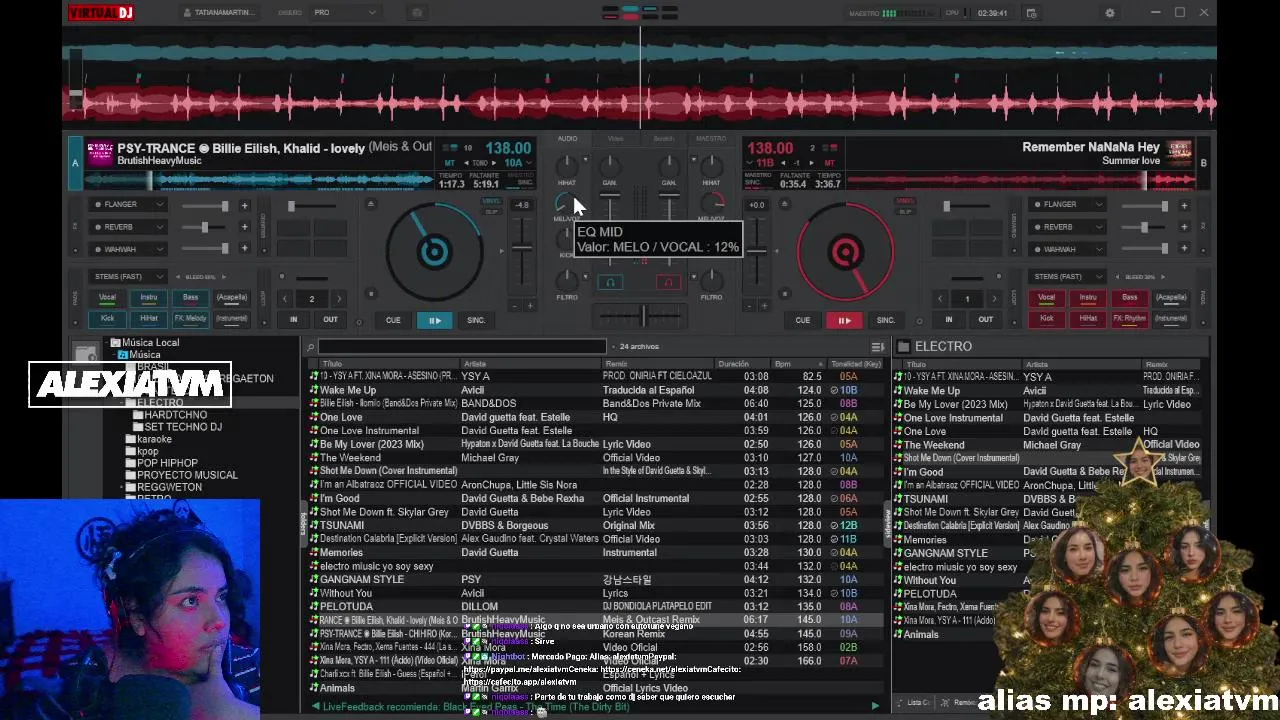Select the SET TECHNO DJ folder

click(183, 427)
